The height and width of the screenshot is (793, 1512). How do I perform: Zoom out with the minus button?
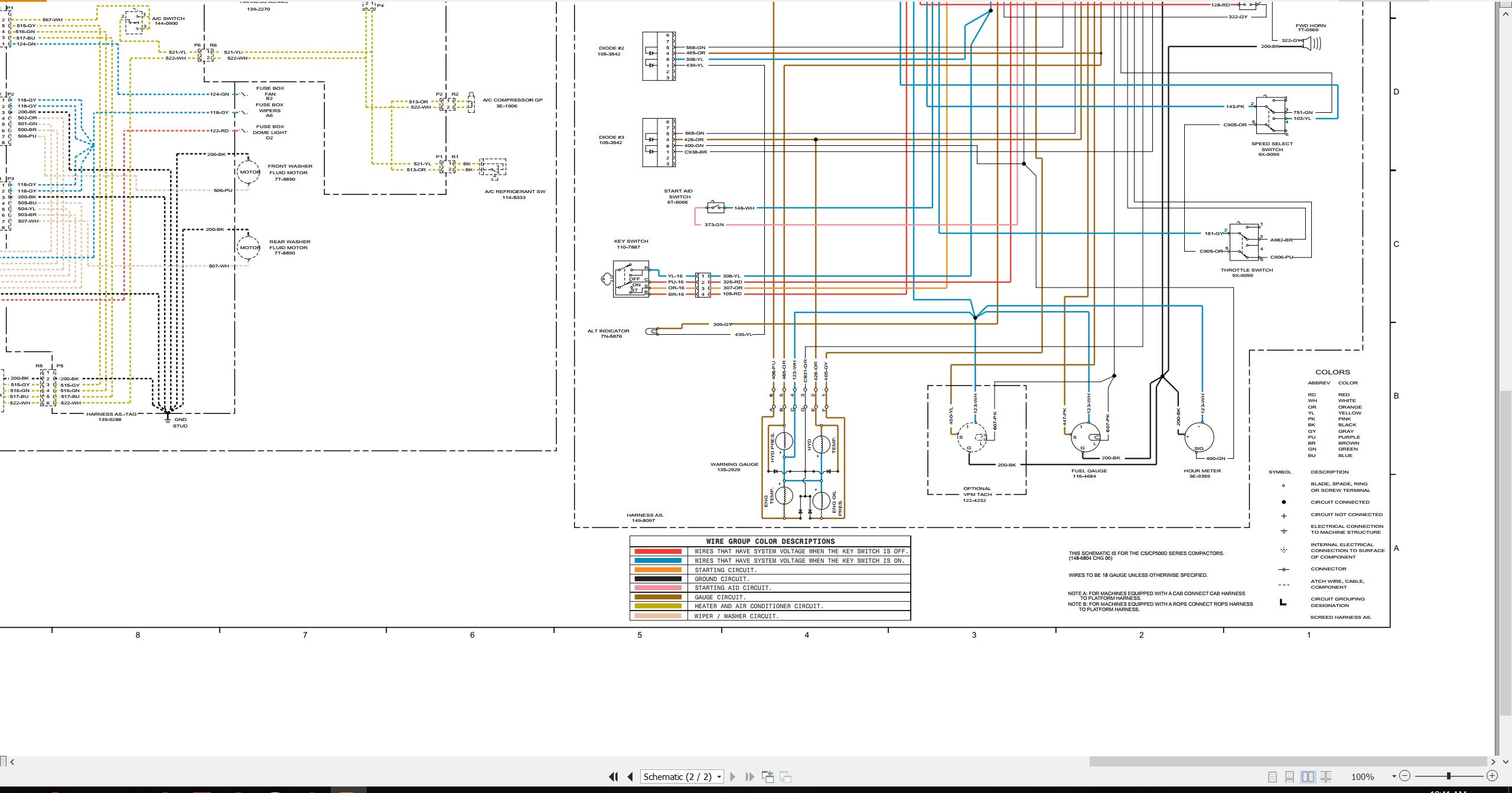point(1405,776)
